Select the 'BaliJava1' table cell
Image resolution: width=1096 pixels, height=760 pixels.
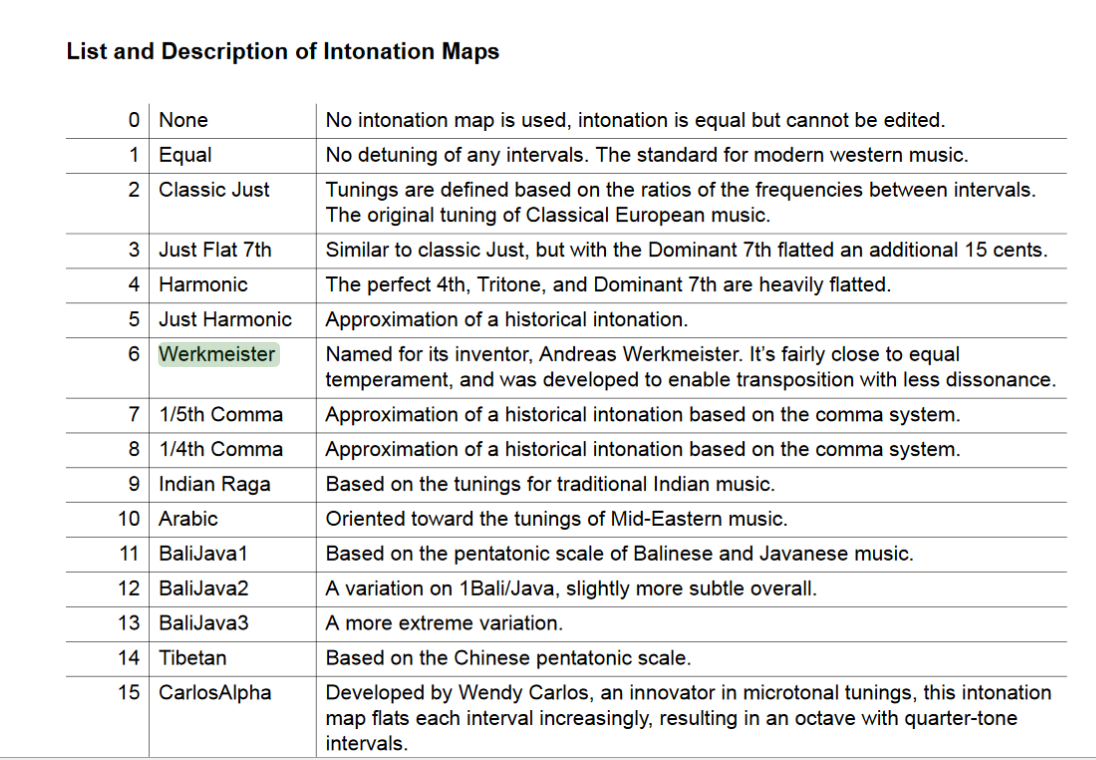pos(203,553)
